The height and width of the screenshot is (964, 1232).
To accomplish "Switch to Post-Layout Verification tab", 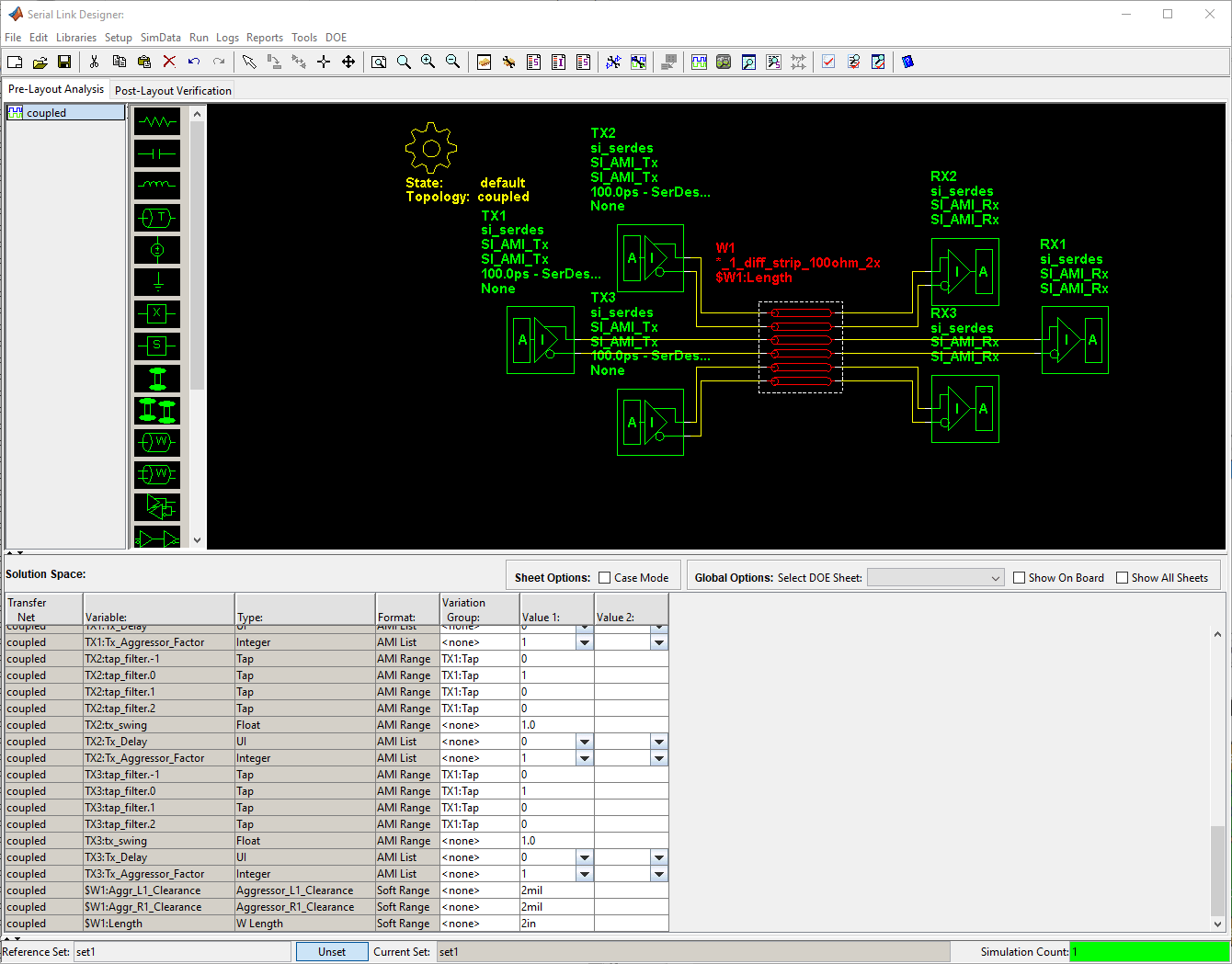I will (x=173, y=91).
